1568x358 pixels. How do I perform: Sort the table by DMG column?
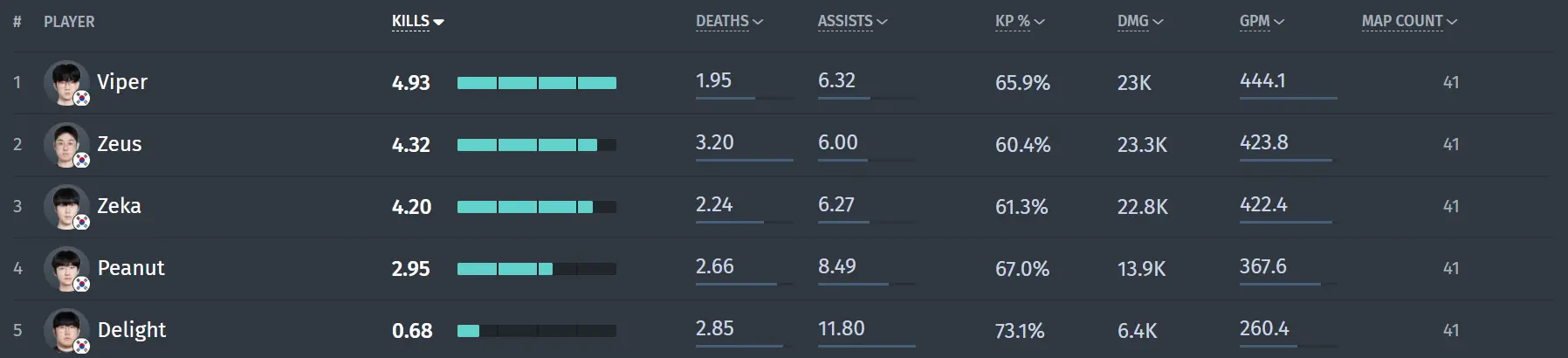click(1140, 21)
